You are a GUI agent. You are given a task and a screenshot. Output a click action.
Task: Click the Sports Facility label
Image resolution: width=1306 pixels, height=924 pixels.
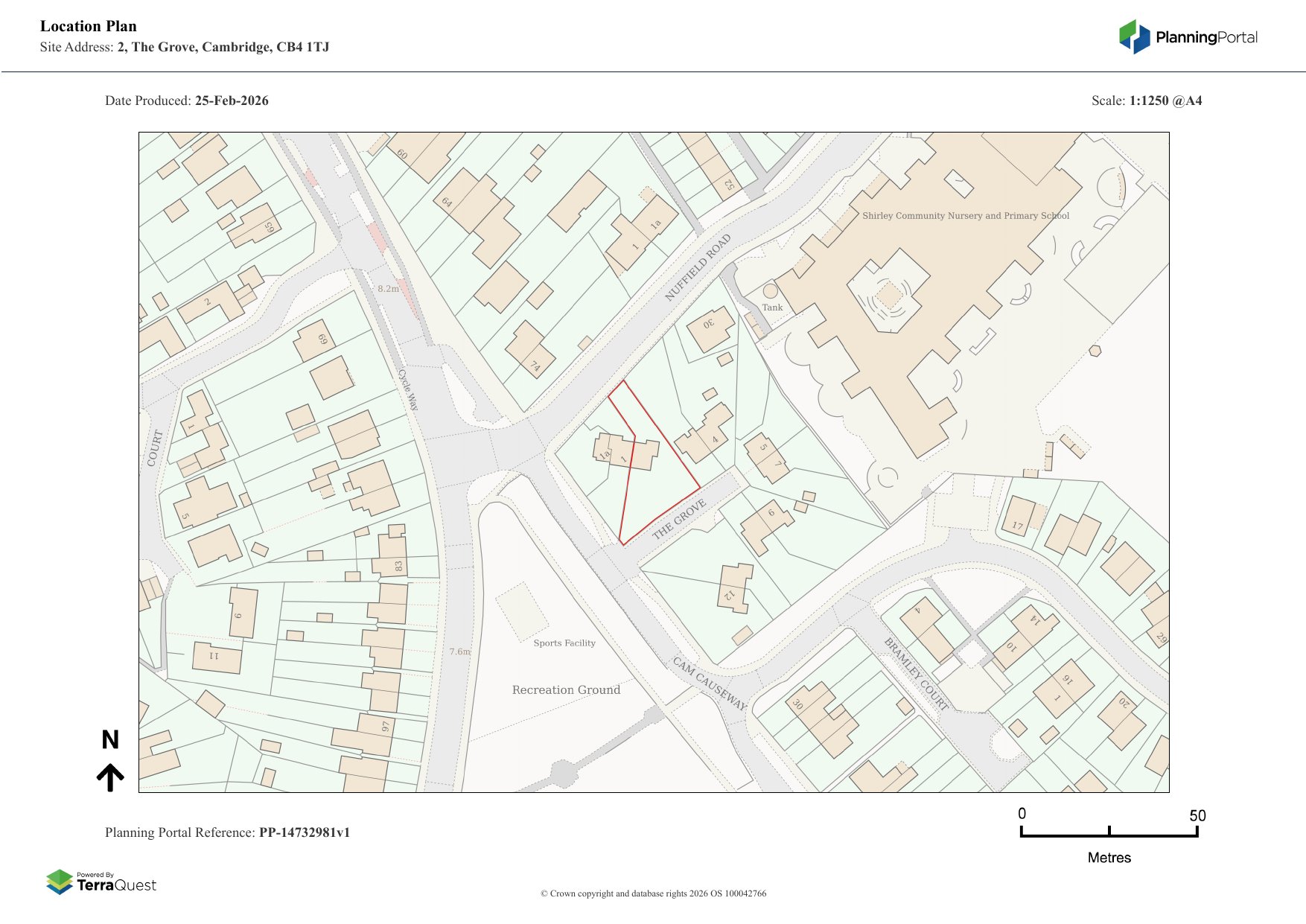pyautogui.click(x=564, y=643)
